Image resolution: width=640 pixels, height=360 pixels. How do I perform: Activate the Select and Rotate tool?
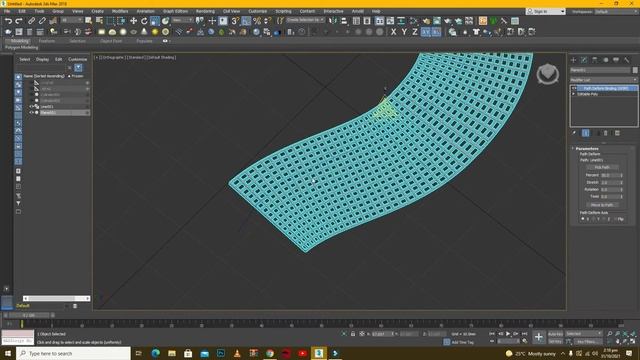(x=144, y=21)
